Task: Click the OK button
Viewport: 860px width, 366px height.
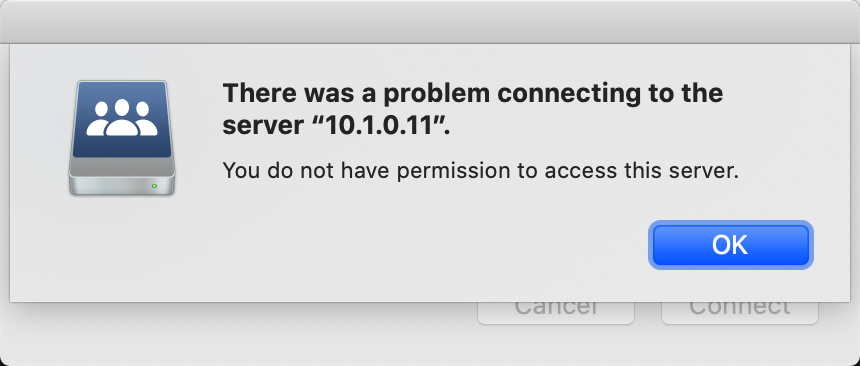Action: tap(731, 245)
